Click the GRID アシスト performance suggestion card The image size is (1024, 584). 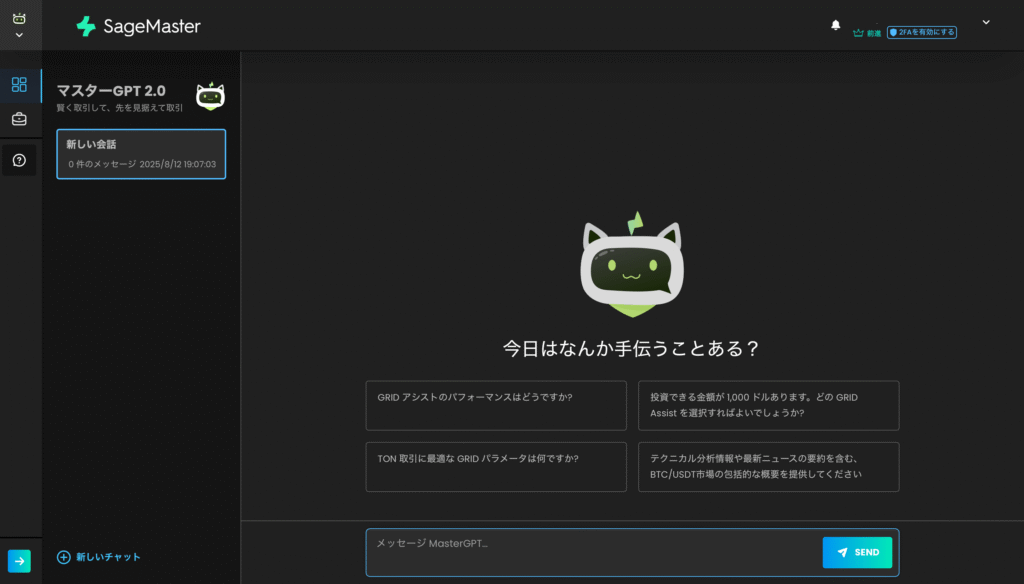pos(496,405)
